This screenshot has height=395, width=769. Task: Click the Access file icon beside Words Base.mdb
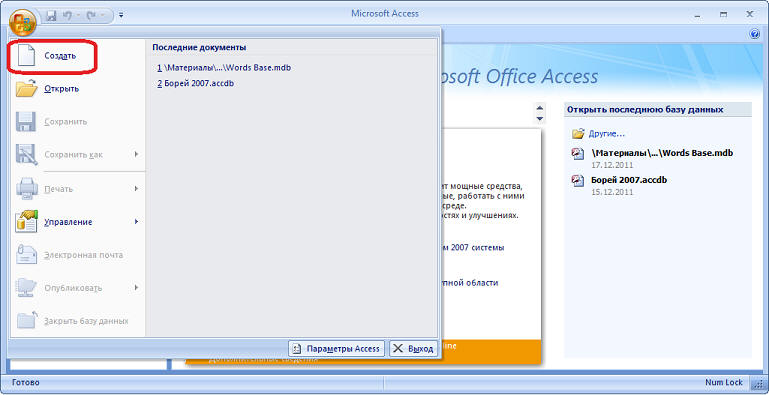coord(578,154)
